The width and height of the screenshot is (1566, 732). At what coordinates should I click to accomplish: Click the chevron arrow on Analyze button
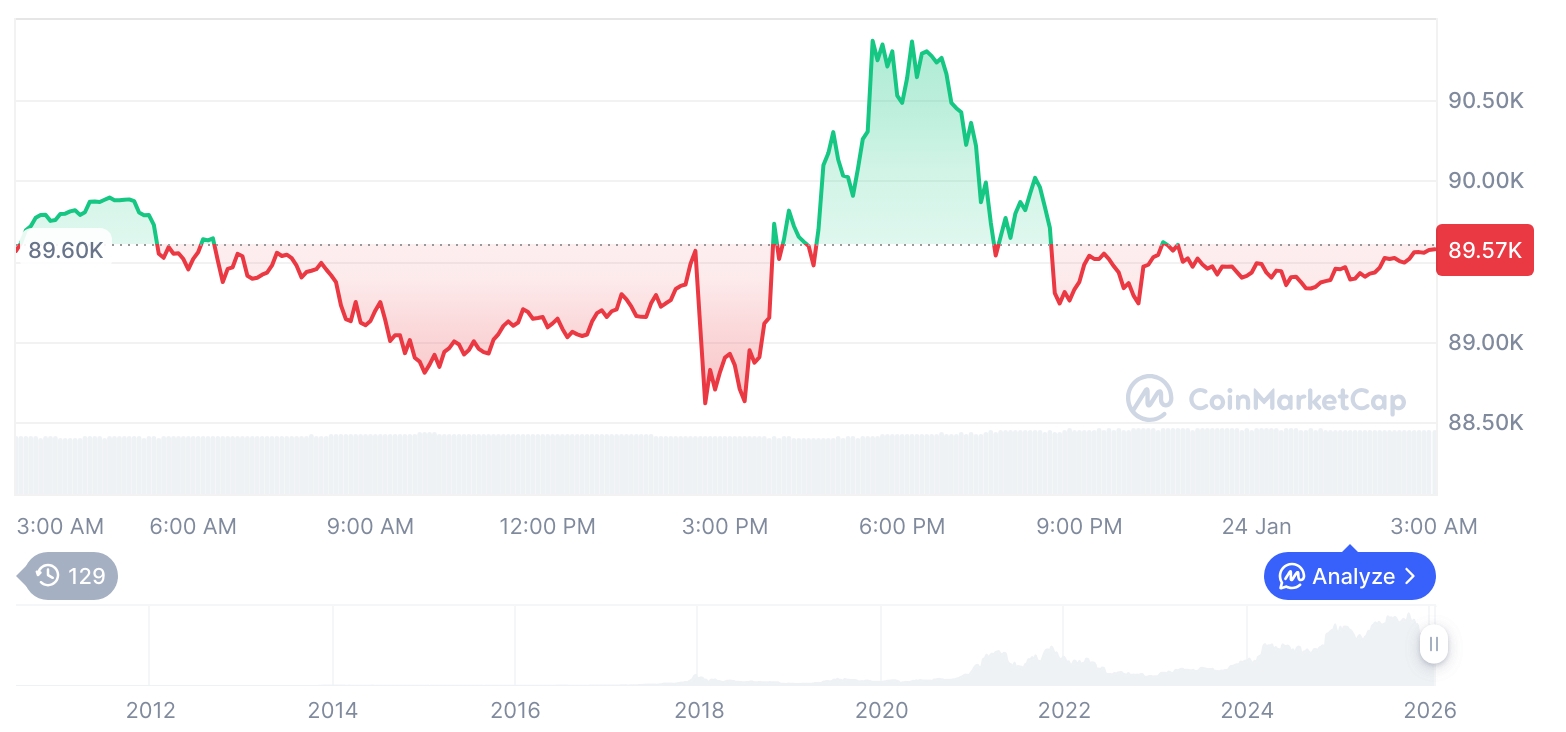[x=1411, y=576]
